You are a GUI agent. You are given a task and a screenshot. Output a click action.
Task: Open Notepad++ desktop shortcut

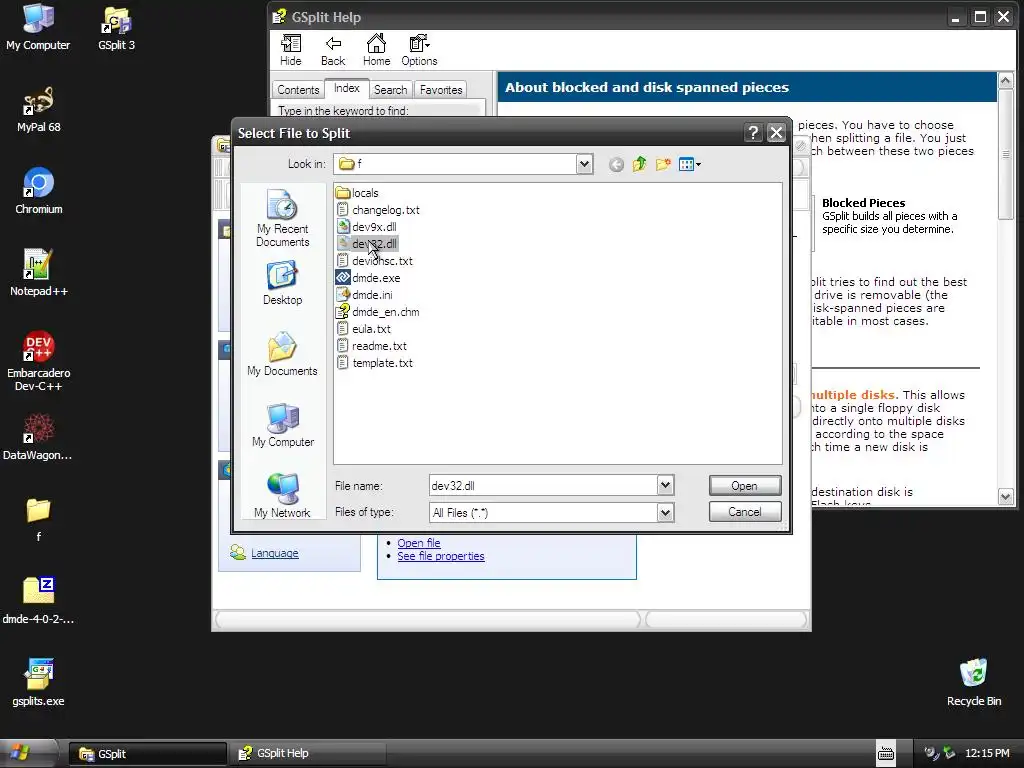[x=39, y=273]
